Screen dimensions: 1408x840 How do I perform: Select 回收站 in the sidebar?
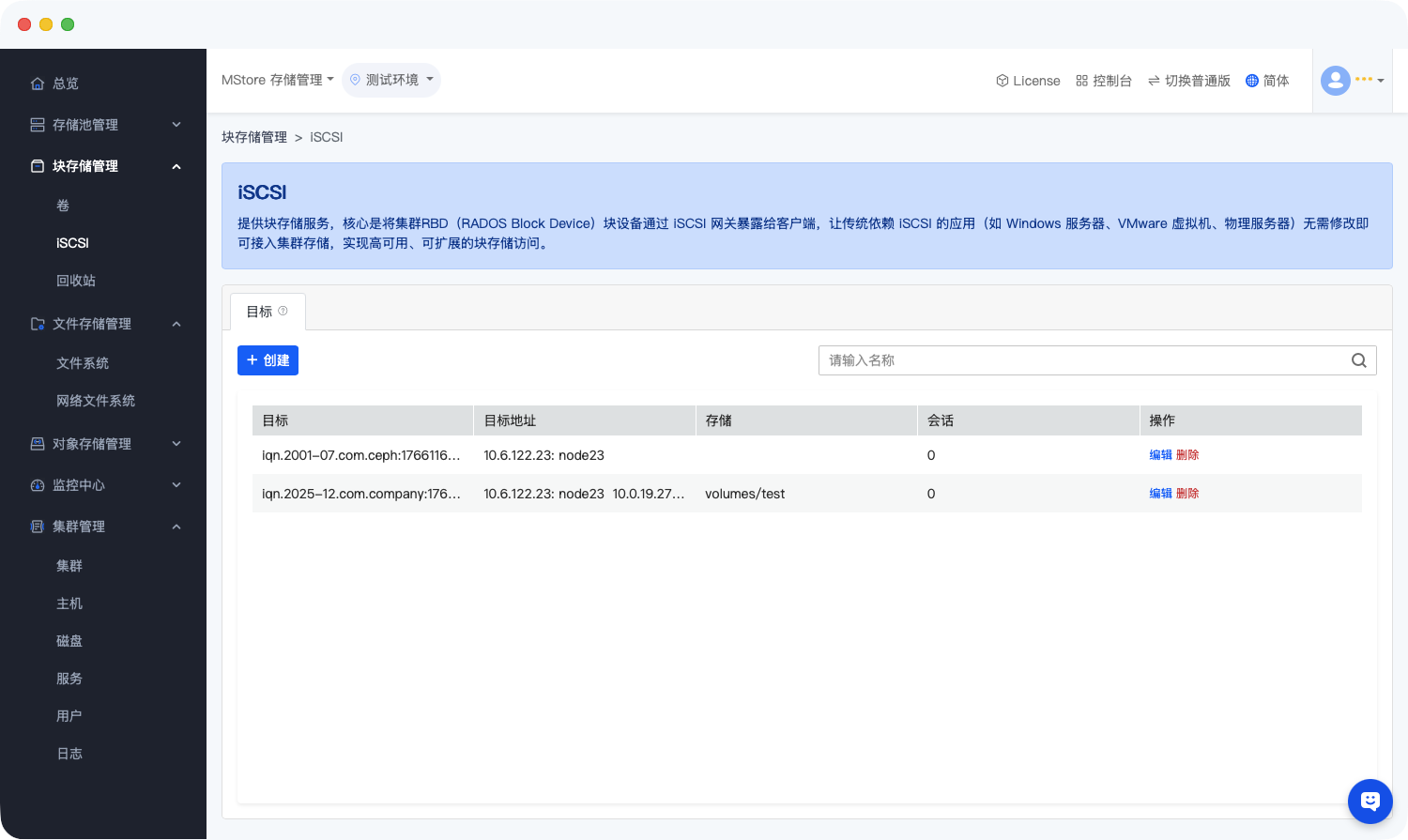[76, 281]
